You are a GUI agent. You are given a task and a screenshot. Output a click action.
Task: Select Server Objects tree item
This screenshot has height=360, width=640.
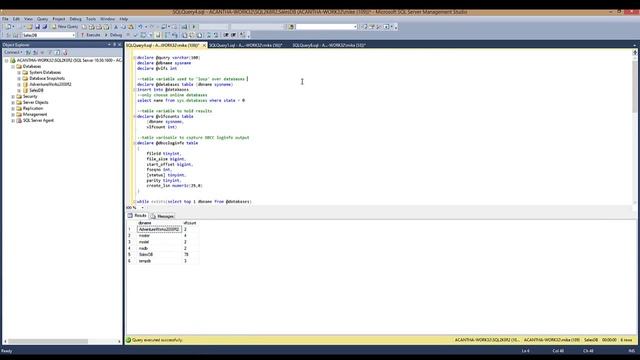pyautogui.click(x=36, y=102)
